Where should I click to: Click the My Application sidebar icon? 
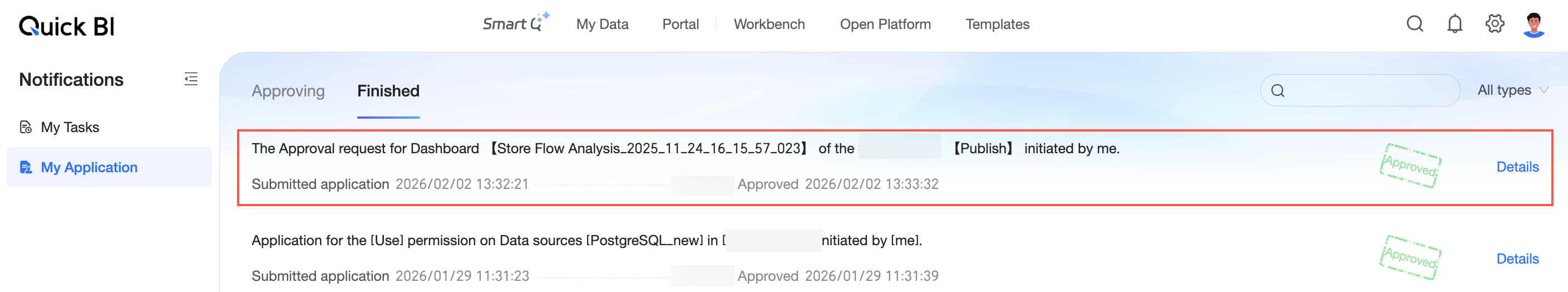26,167
